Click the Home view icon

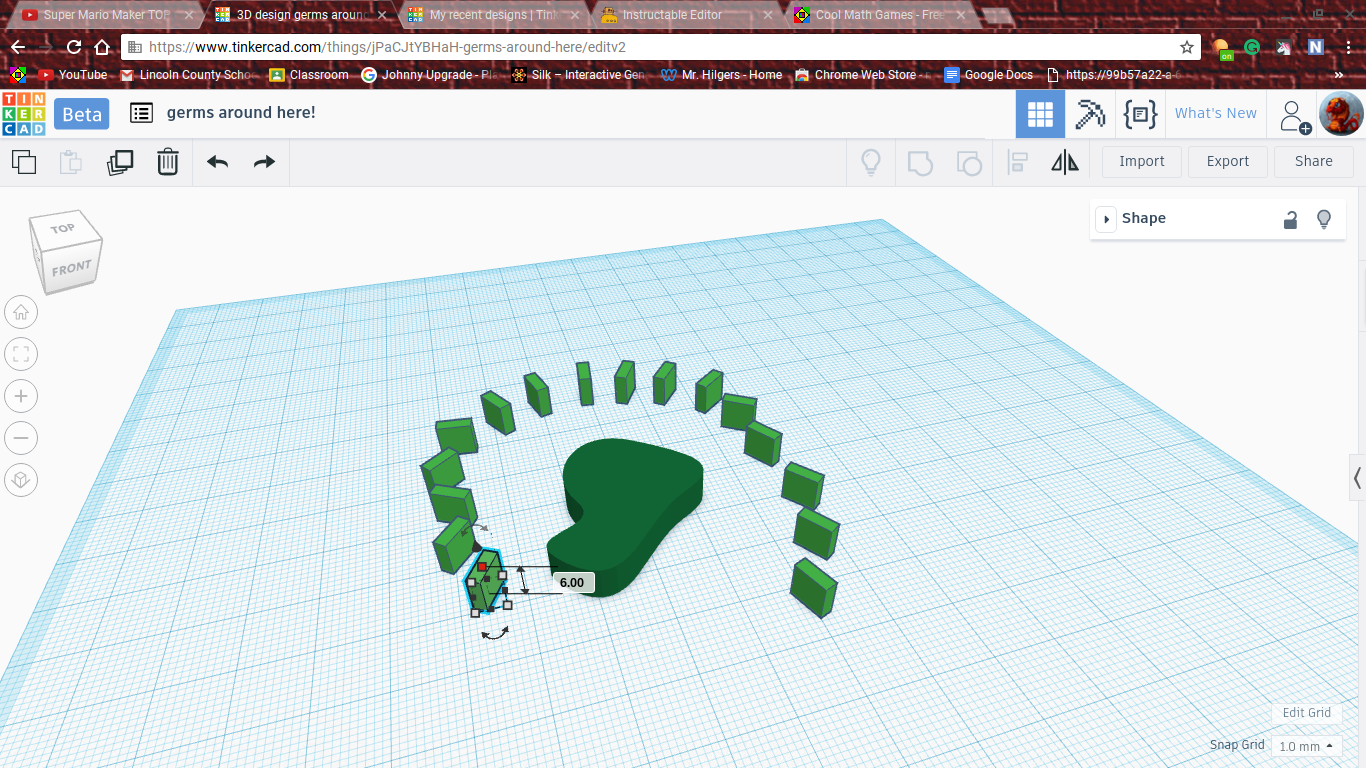(20, 313)
